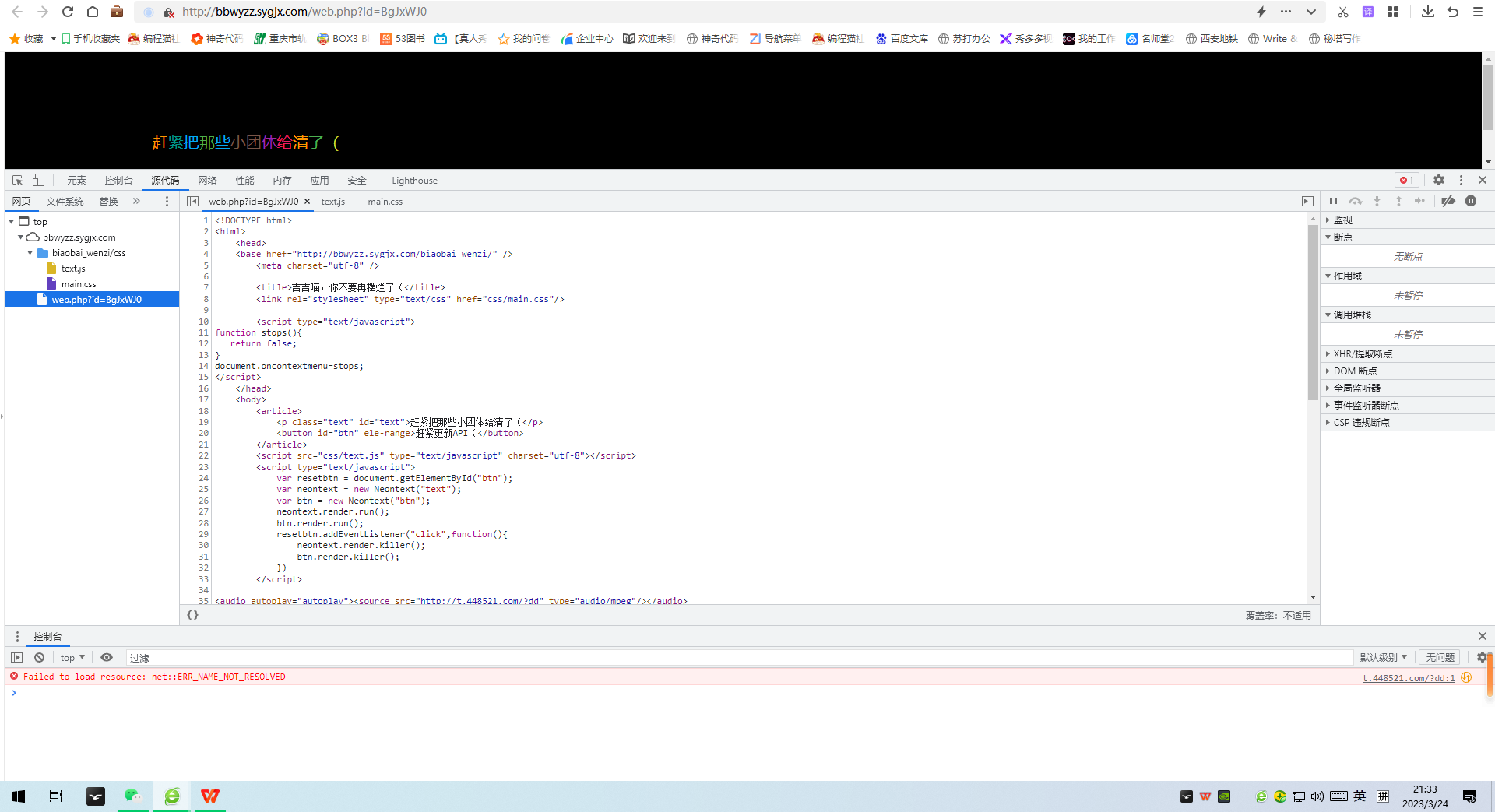The image size is (1495, 812).
Task: Go to the browser home page icon
Action: [x=93, y=12]
